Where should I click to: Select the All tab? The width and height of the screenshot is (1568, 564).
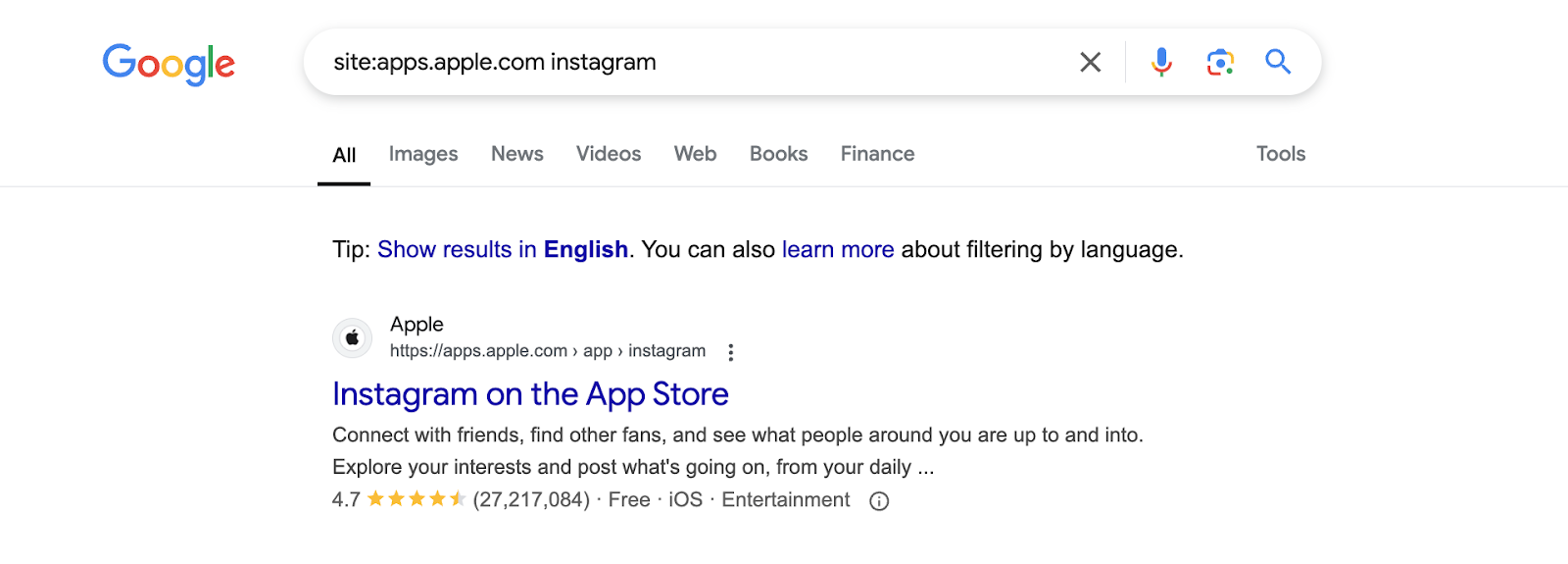(x=344, y=155)
